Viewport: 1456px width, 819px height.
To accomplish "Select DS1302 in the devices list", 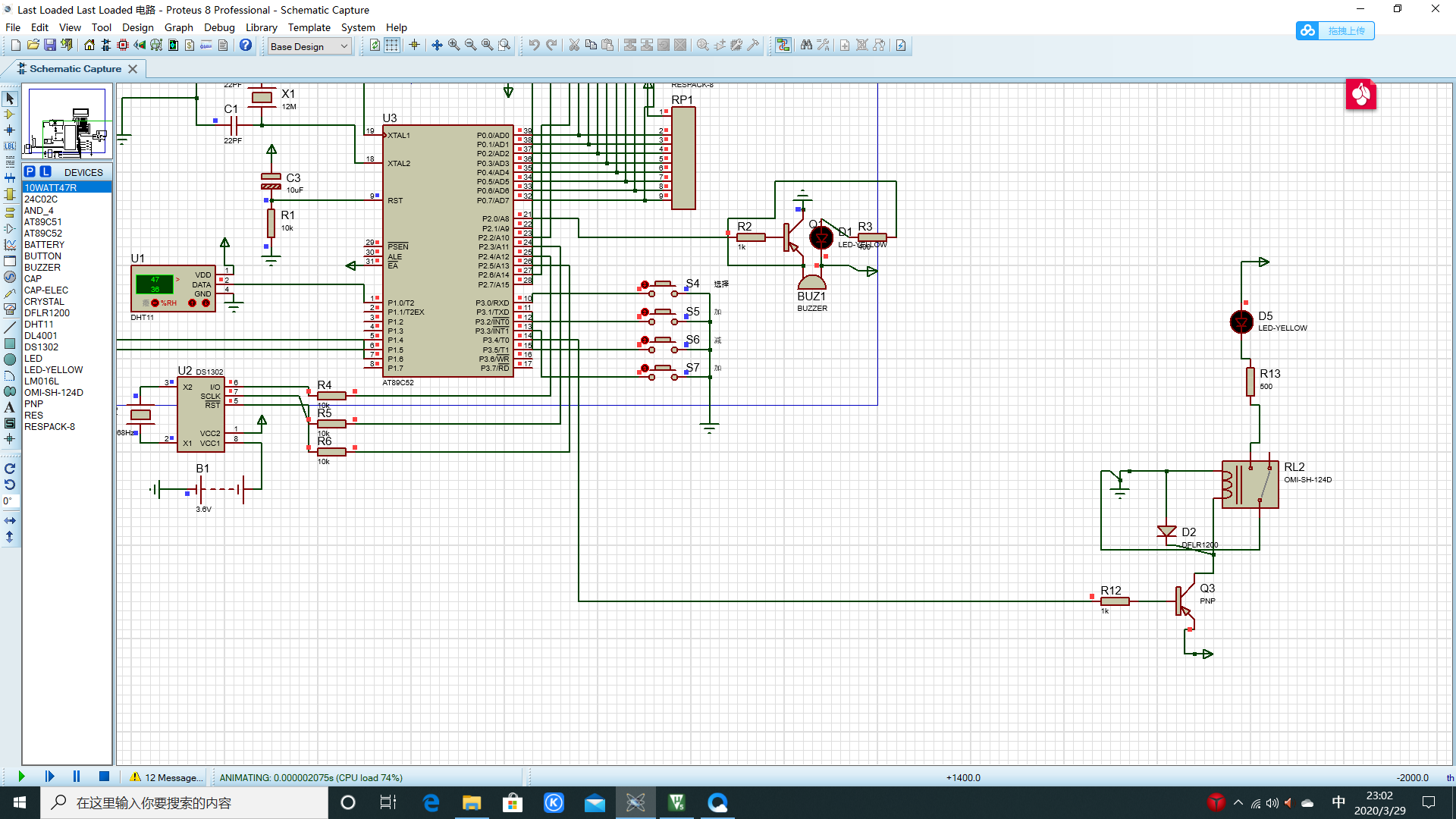I will (67, 347).
